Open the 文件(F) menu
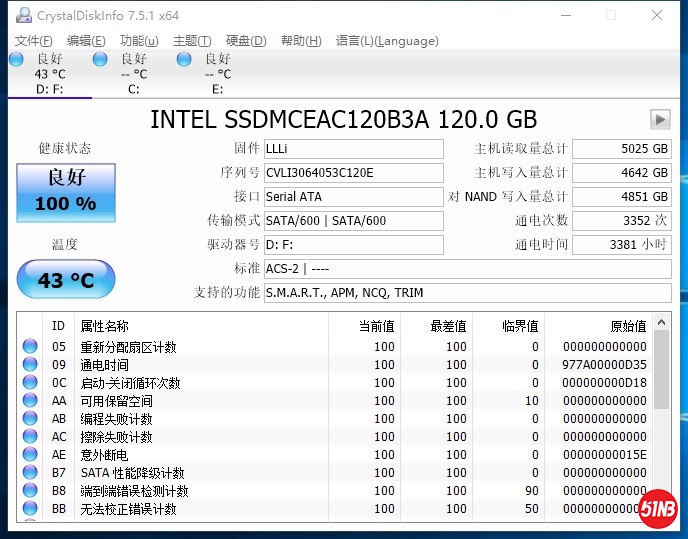The height and width of the screenshot is (539, 688). click(x=33, y=41)
